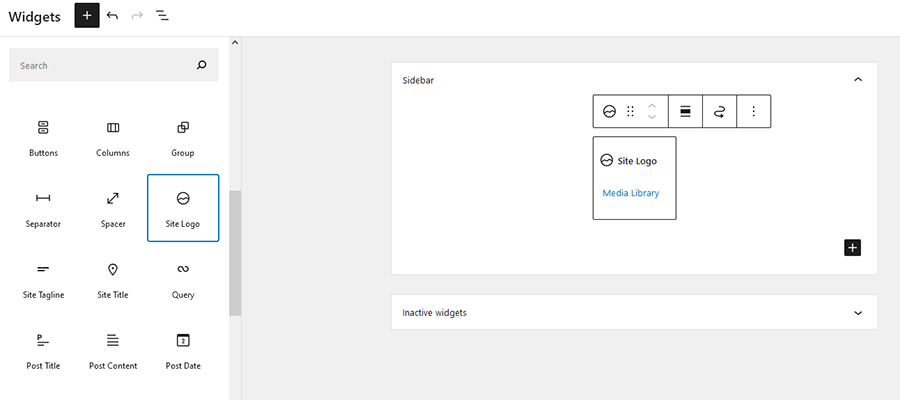Insert the Buttons block

tap(43, 138)
